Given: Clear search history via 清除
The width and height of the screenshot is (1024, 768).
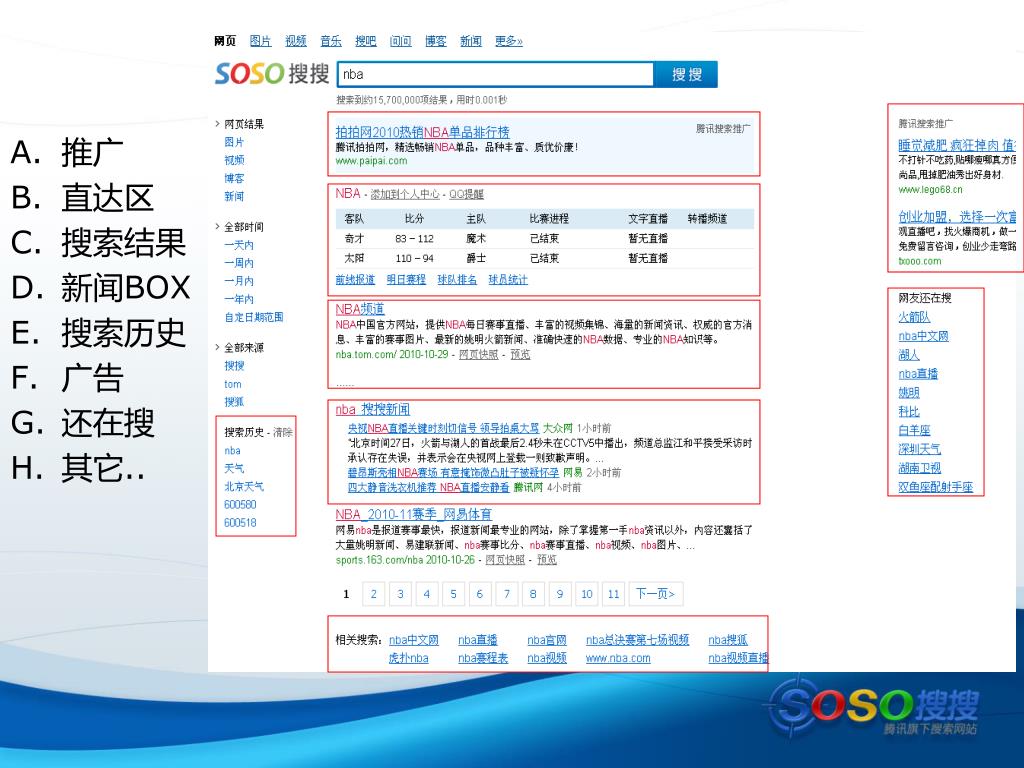Looking at the screenshot, I should coord(283,432).
